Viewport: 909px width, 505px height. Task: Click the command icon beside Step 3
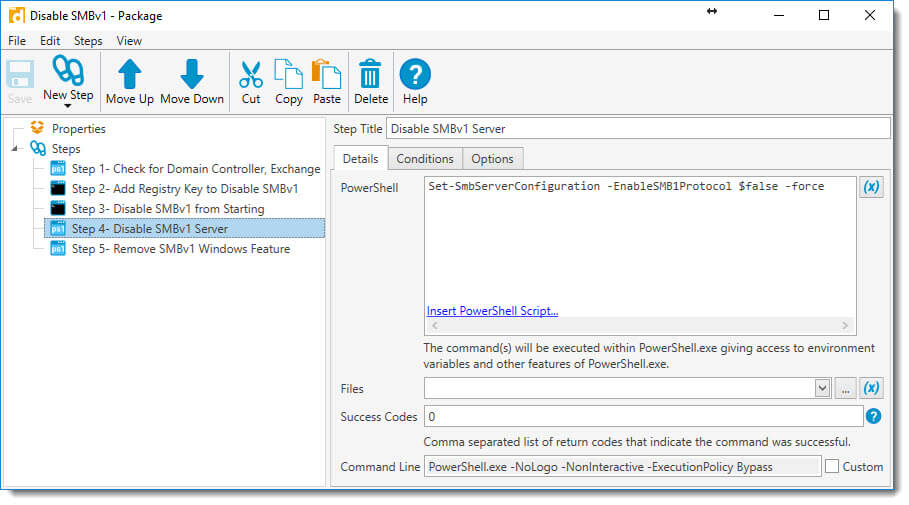tap(58, 208)
